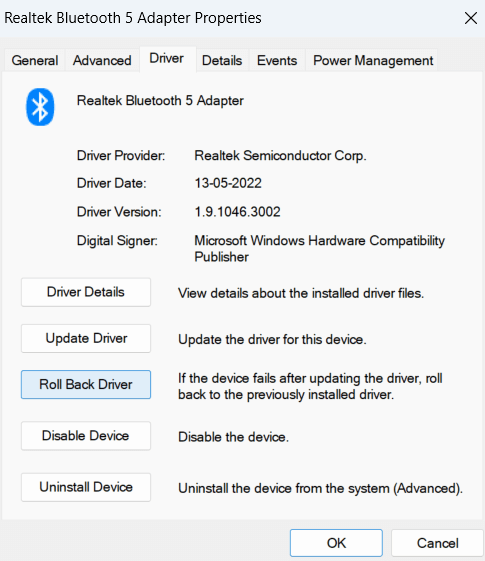Select the Microsoft Windows Hardware Compatibility Publisher text
The image size is (485, 561).
point(319,249)
